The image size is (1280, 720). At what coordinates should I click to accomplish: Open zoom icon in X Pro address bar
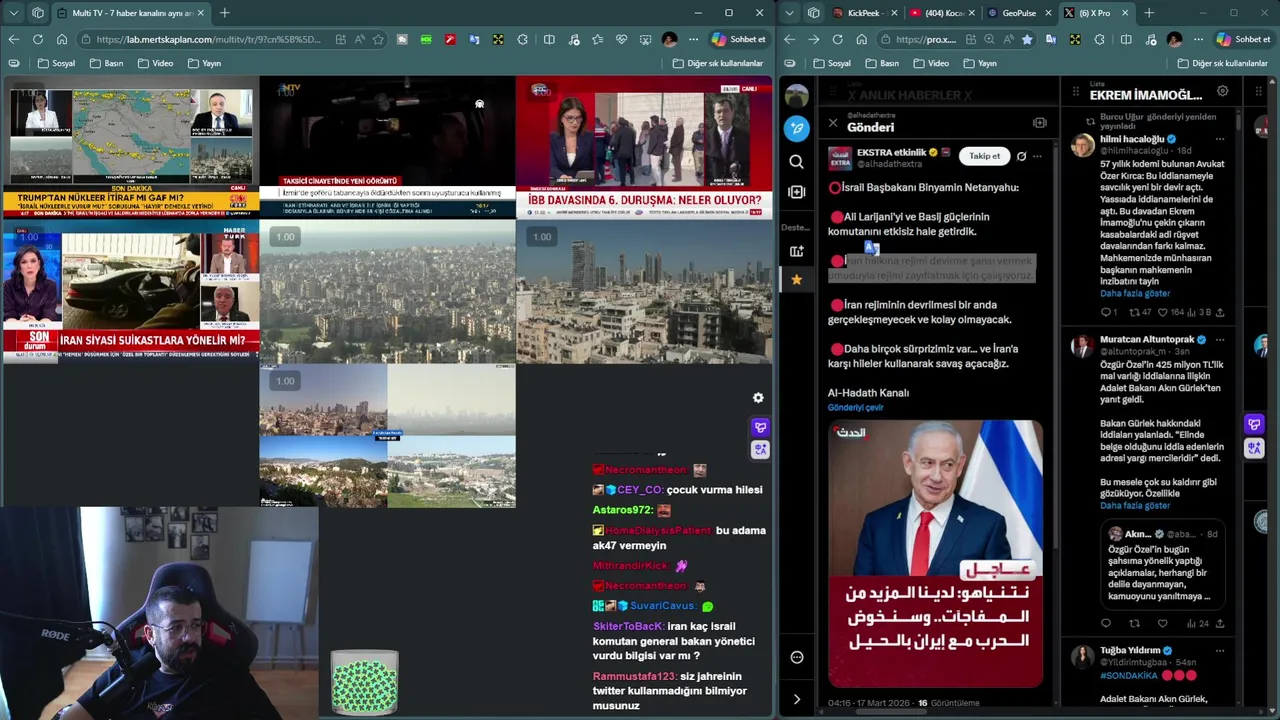click(988, 39)
